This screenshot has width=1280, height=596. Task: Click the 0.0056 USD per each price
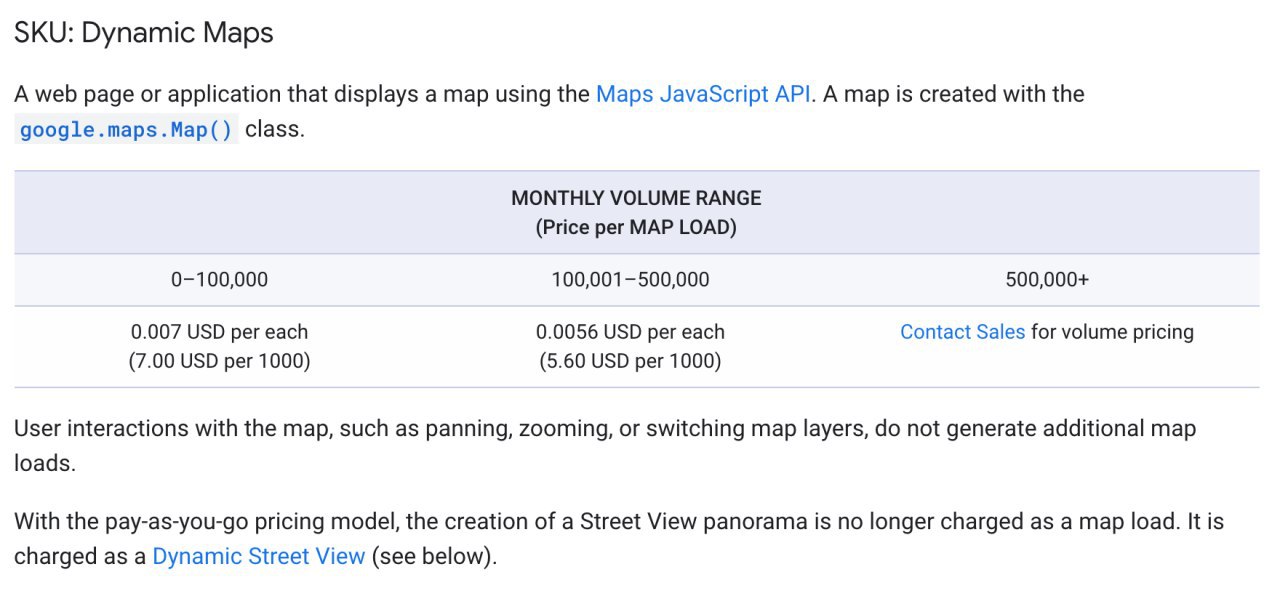pos(630,332)
